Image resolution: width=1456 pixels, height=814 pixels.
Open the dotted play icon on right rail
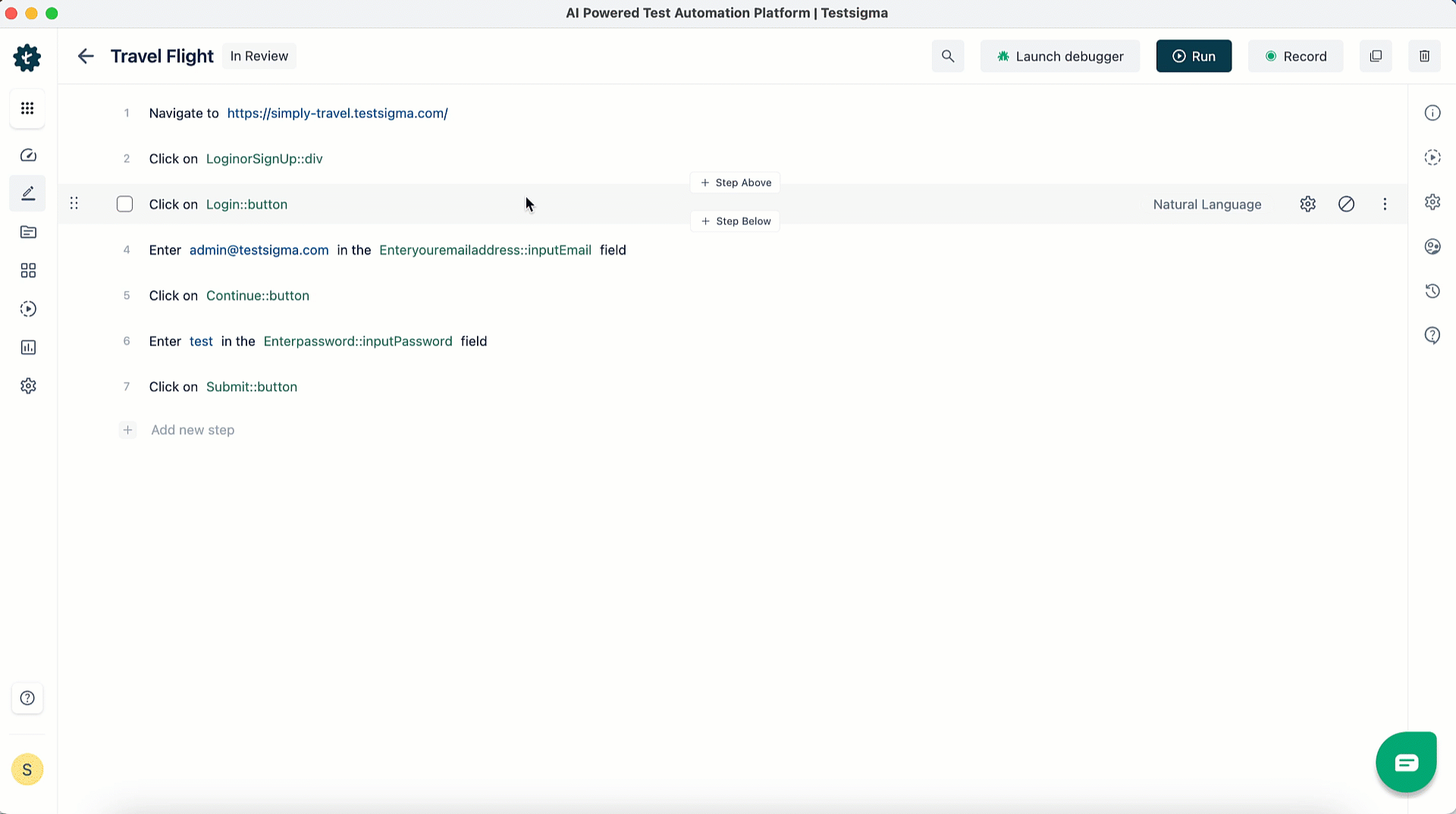click(1432, 158)
